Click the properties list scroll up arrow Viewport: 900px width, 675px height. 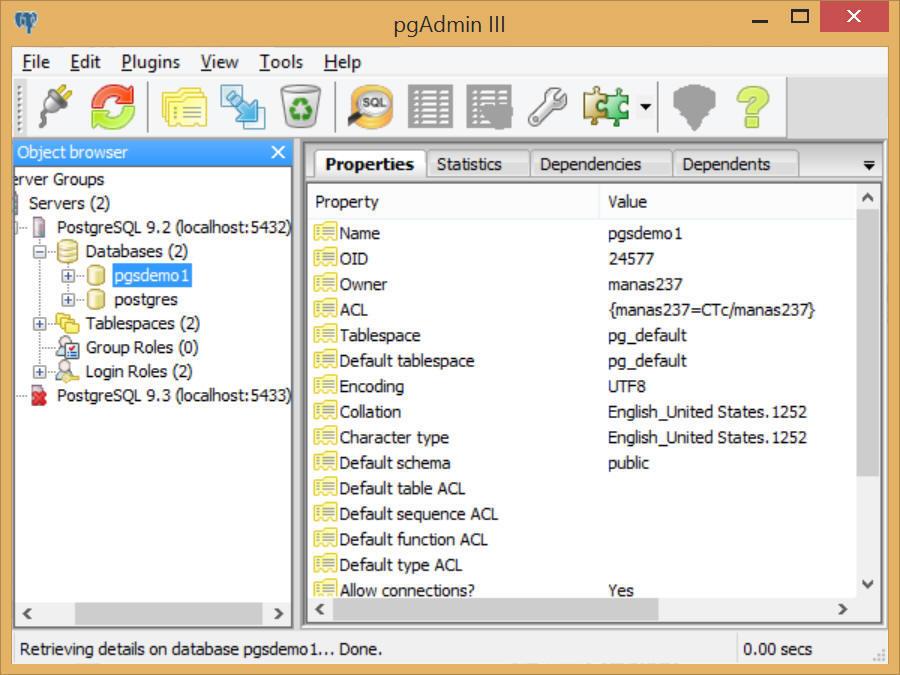point(868,198)
